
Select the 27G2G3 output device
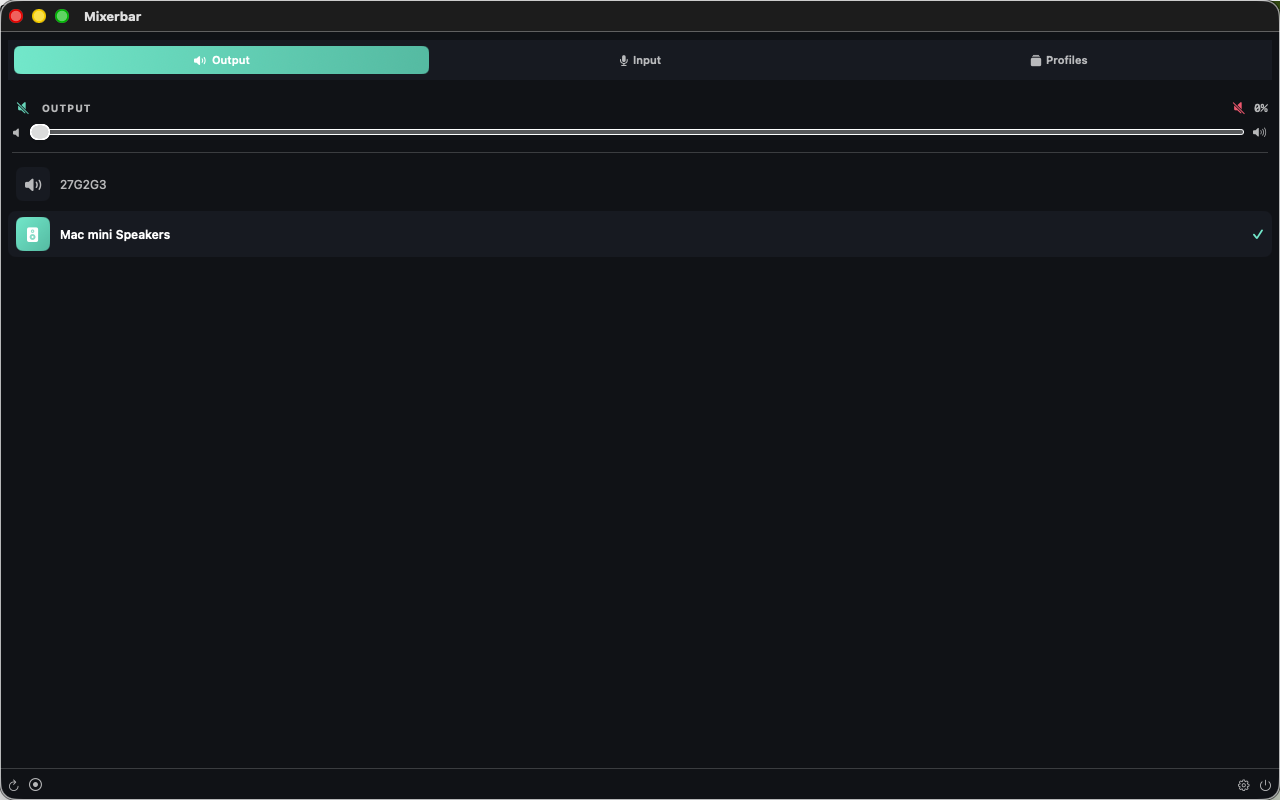click(640, 185)
